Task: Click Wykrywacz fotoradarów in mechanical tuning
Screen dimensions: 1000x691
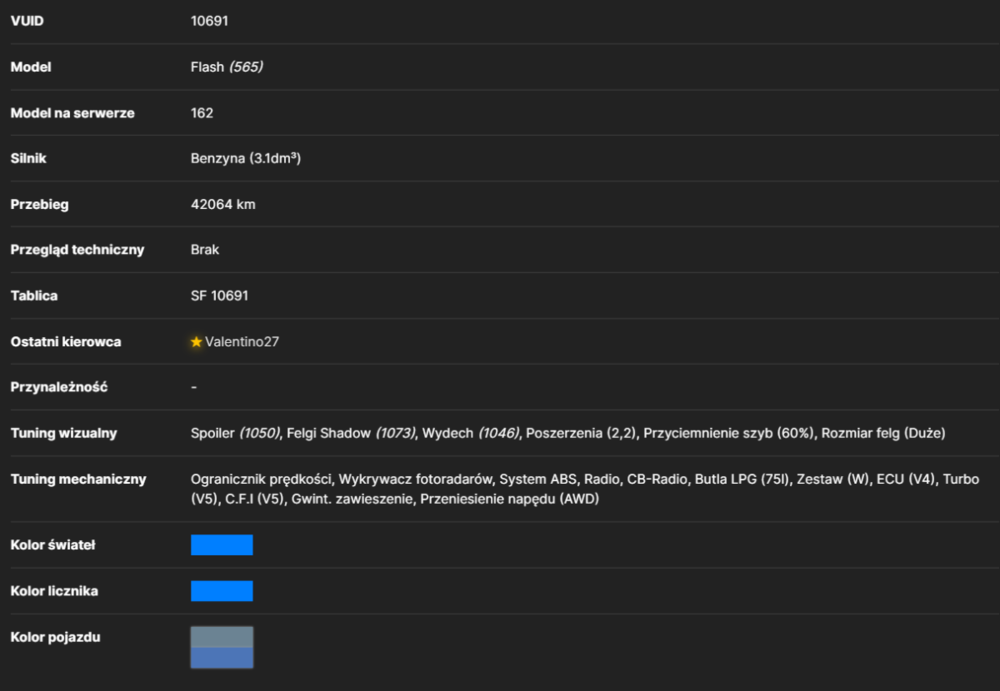Action: click(x=415, y=479)
